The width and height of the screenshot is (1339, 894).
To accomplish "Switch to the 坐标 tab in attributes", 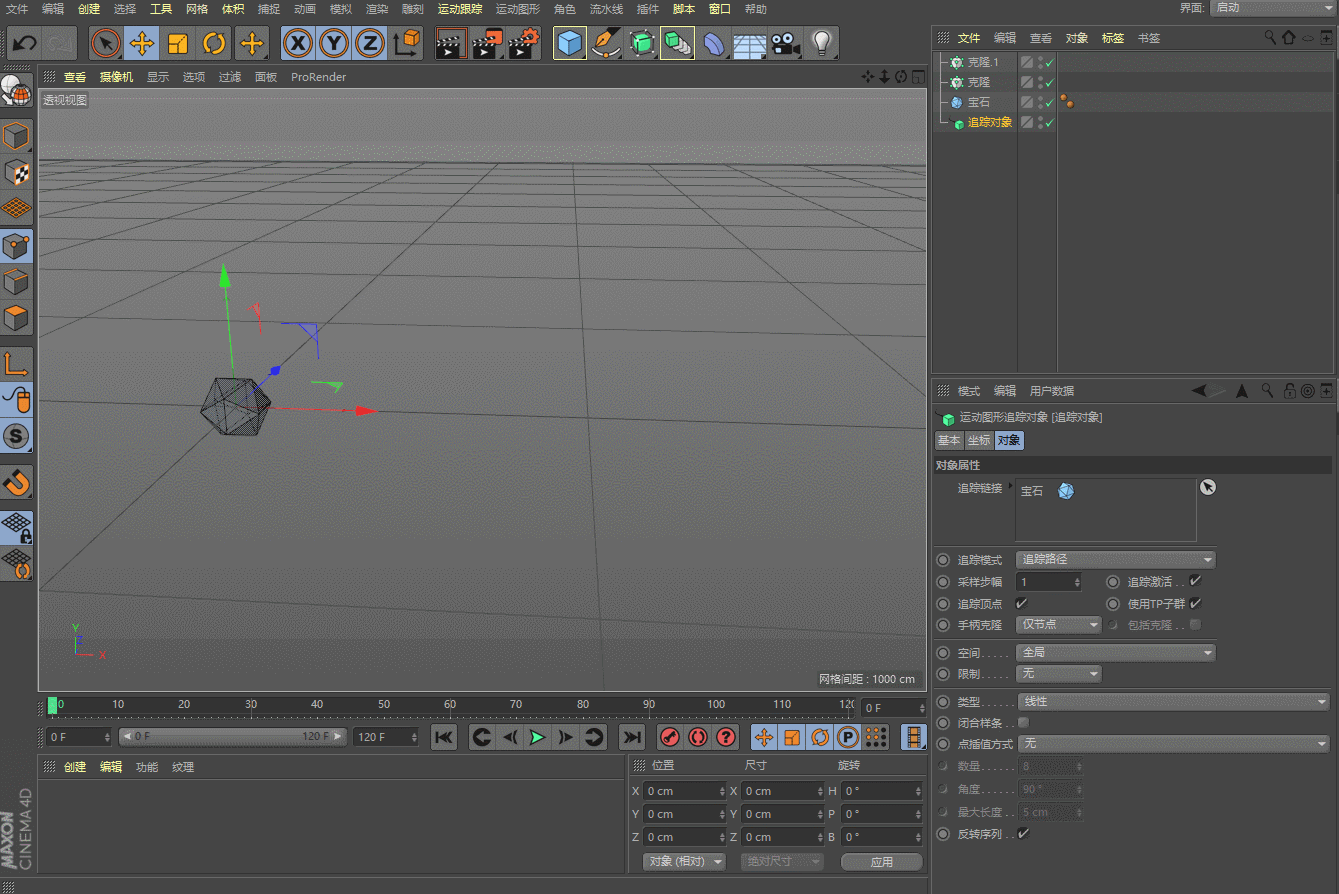I will coord(978,440).
